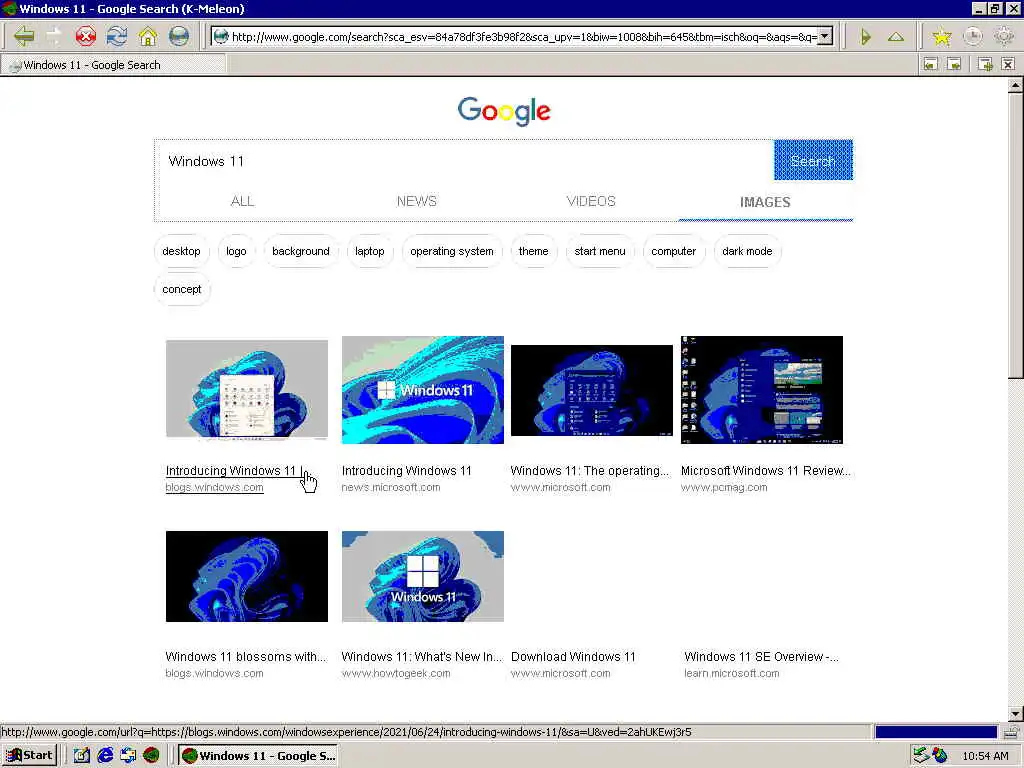Click the scrollbar down arrow
1024x768 pixels.
(1016, 714)
